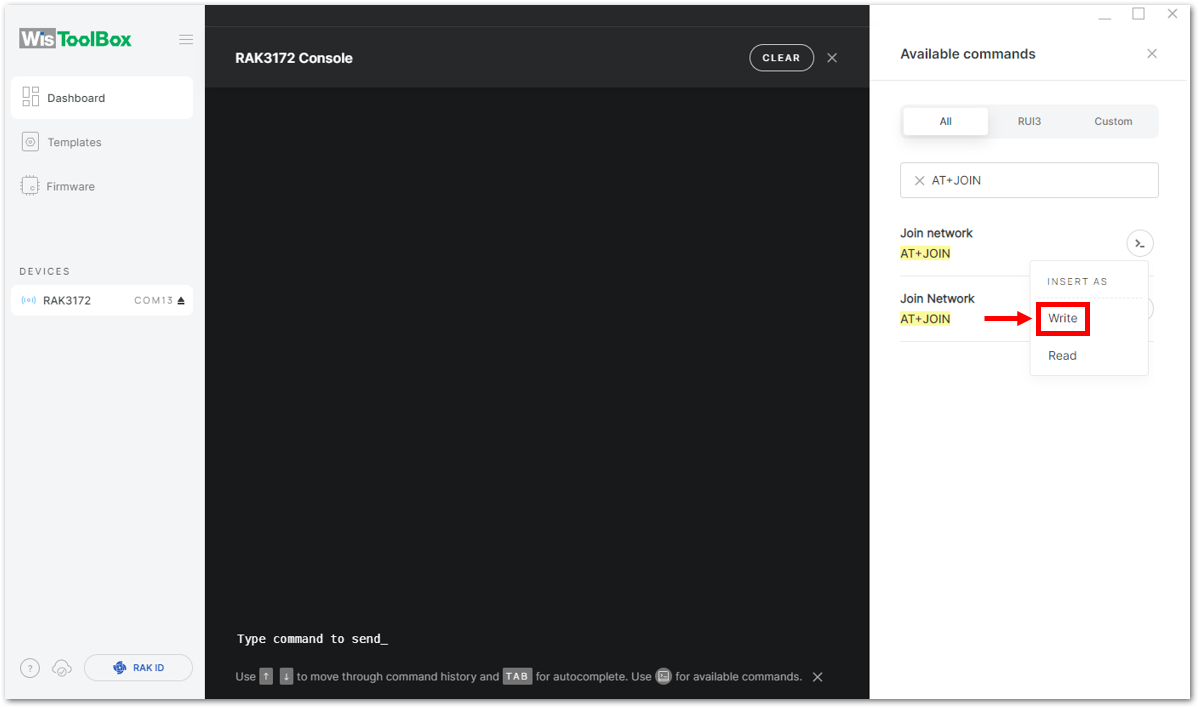Select the second Join Network entry
Screen dimensions: 1199x708
pyautogui.click(x=937, y=309)
